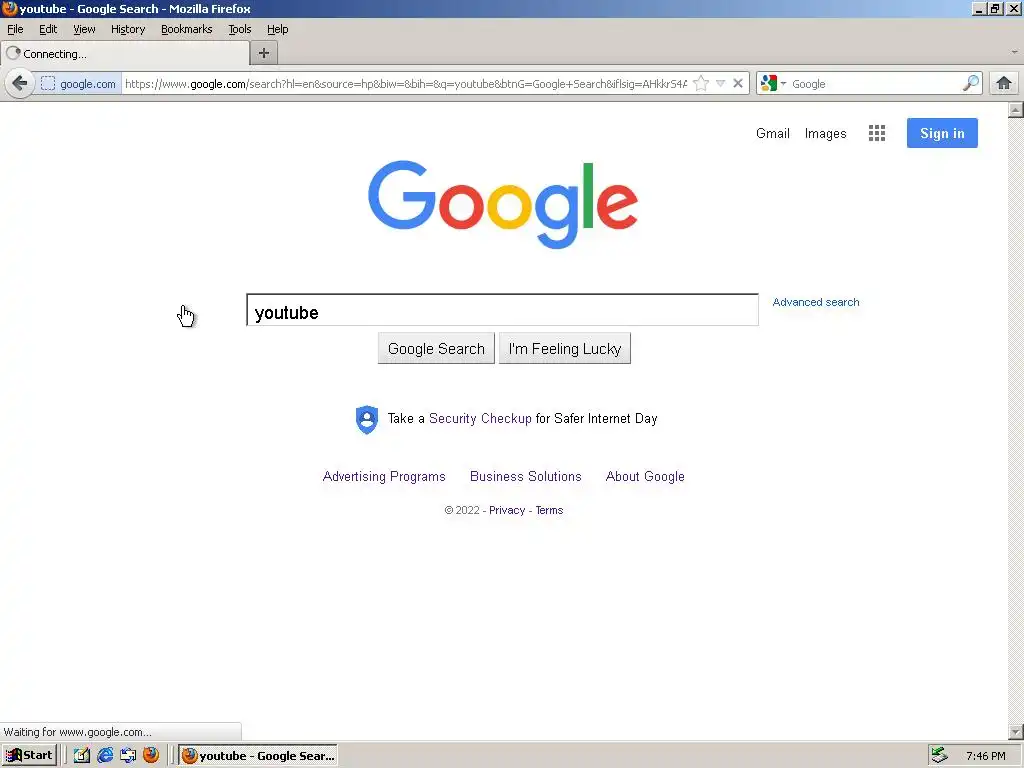
Task: Open the History menu
Action: 128,29
